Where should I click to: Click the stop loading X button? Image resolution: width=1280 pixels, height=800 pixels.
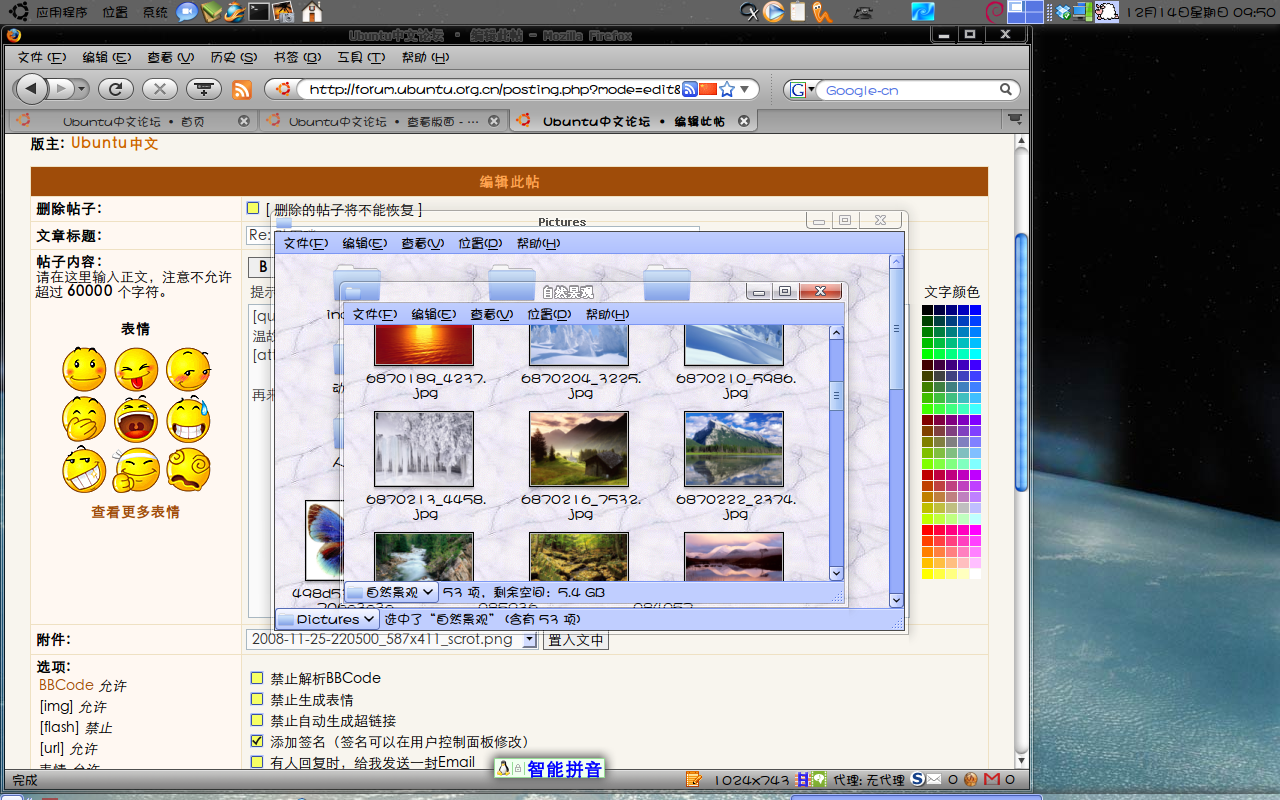click(160, 89)
